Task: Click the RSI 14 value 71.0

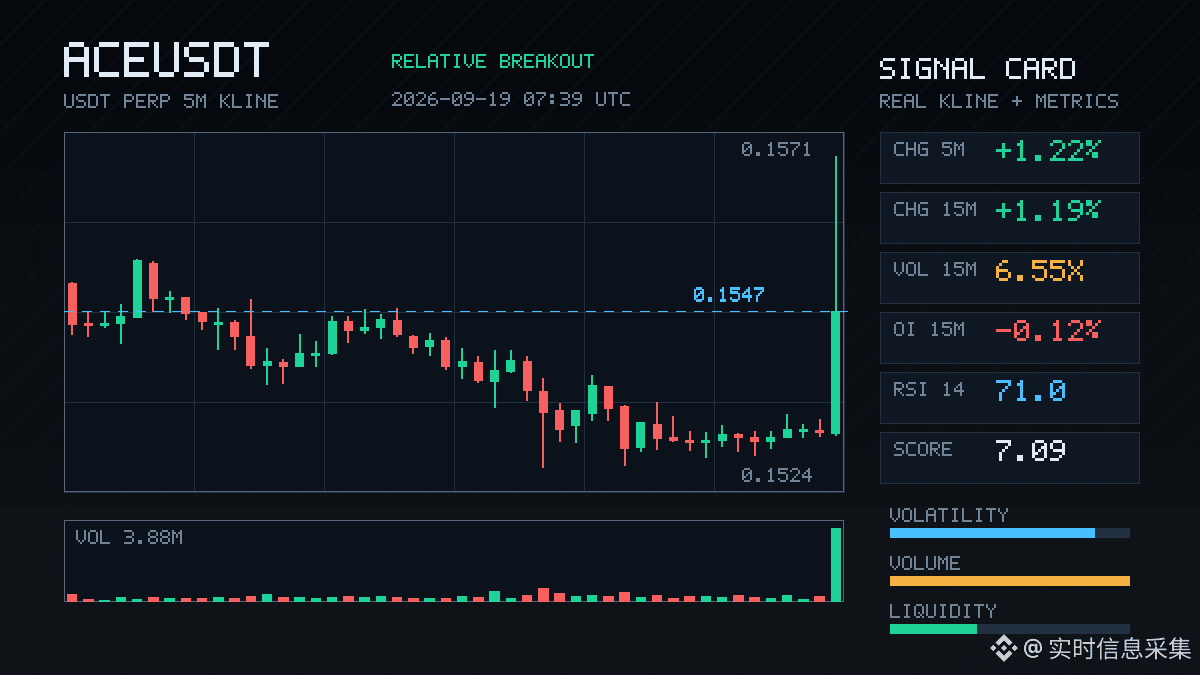Action: click(x=1030, y=391)
